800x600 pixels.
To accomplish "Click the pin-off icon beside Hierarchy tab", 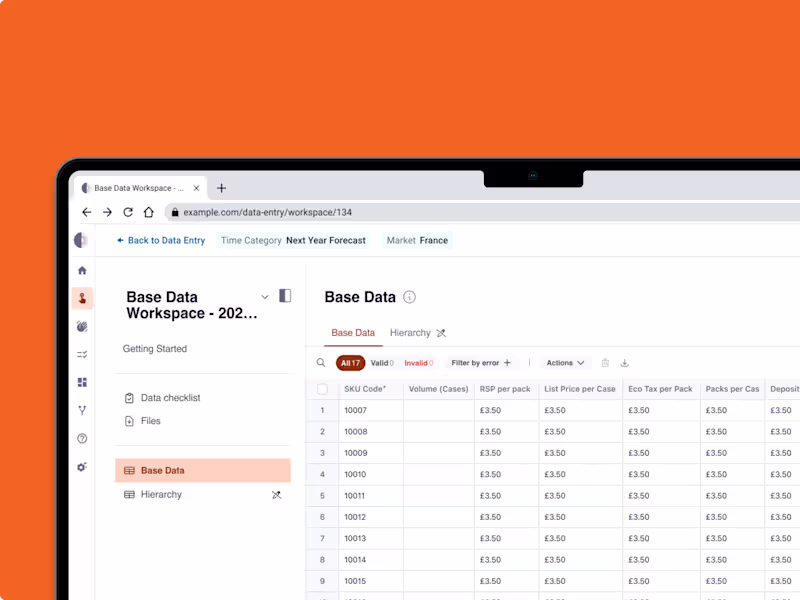I will (441, 333).
